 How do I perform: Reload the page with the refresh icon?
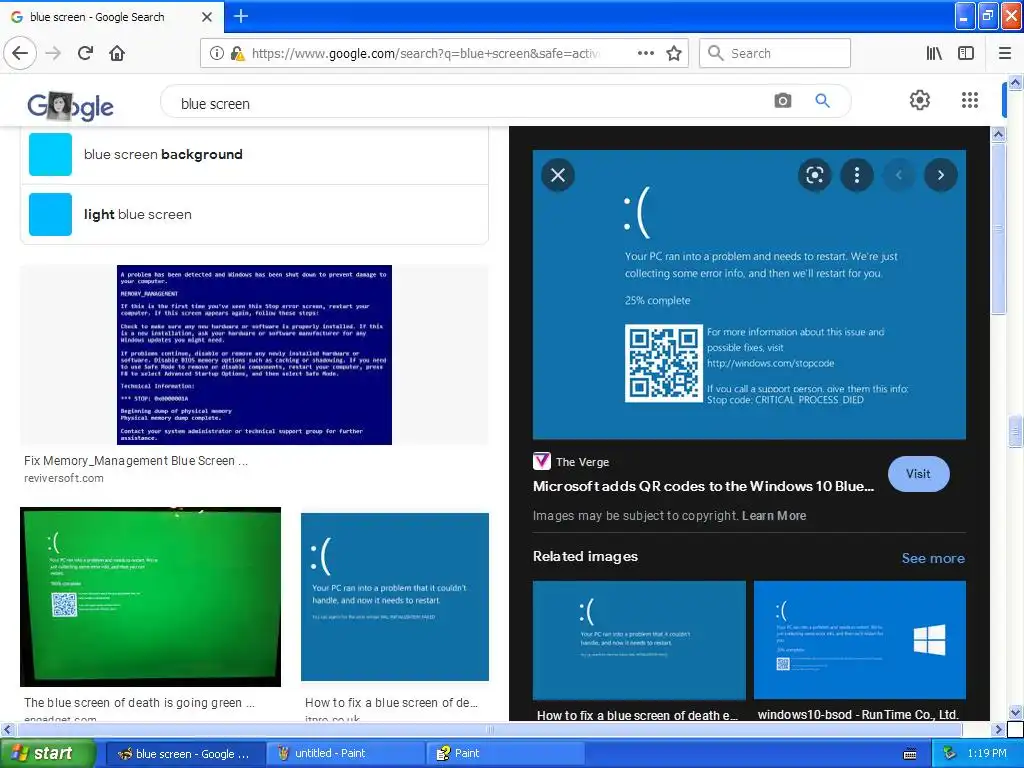tap(85, 53)
